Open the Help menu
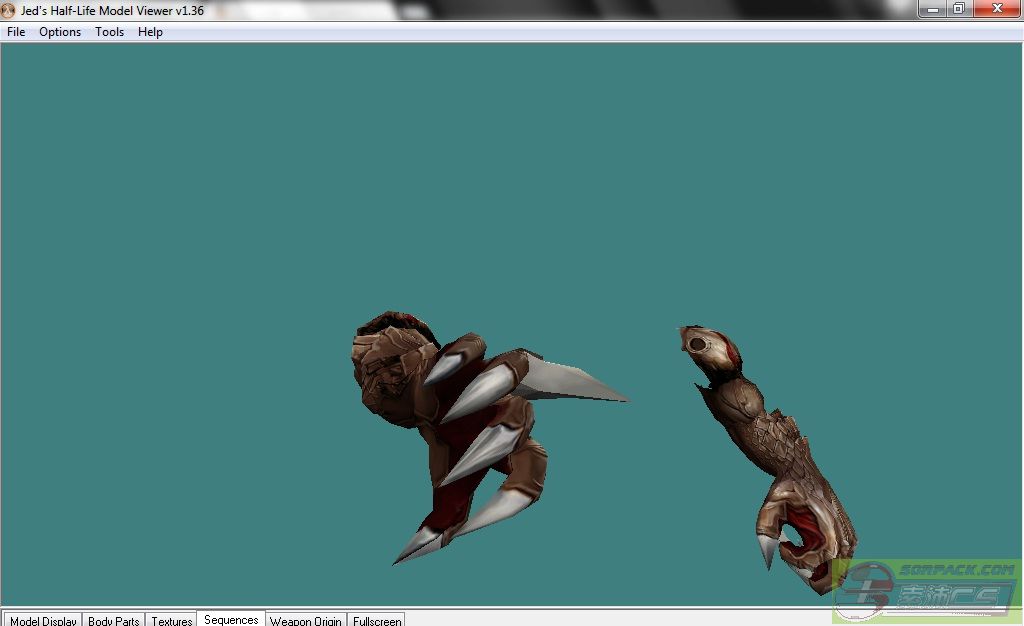This screenshot has height=626, width=1024. (x=150, y=32)
